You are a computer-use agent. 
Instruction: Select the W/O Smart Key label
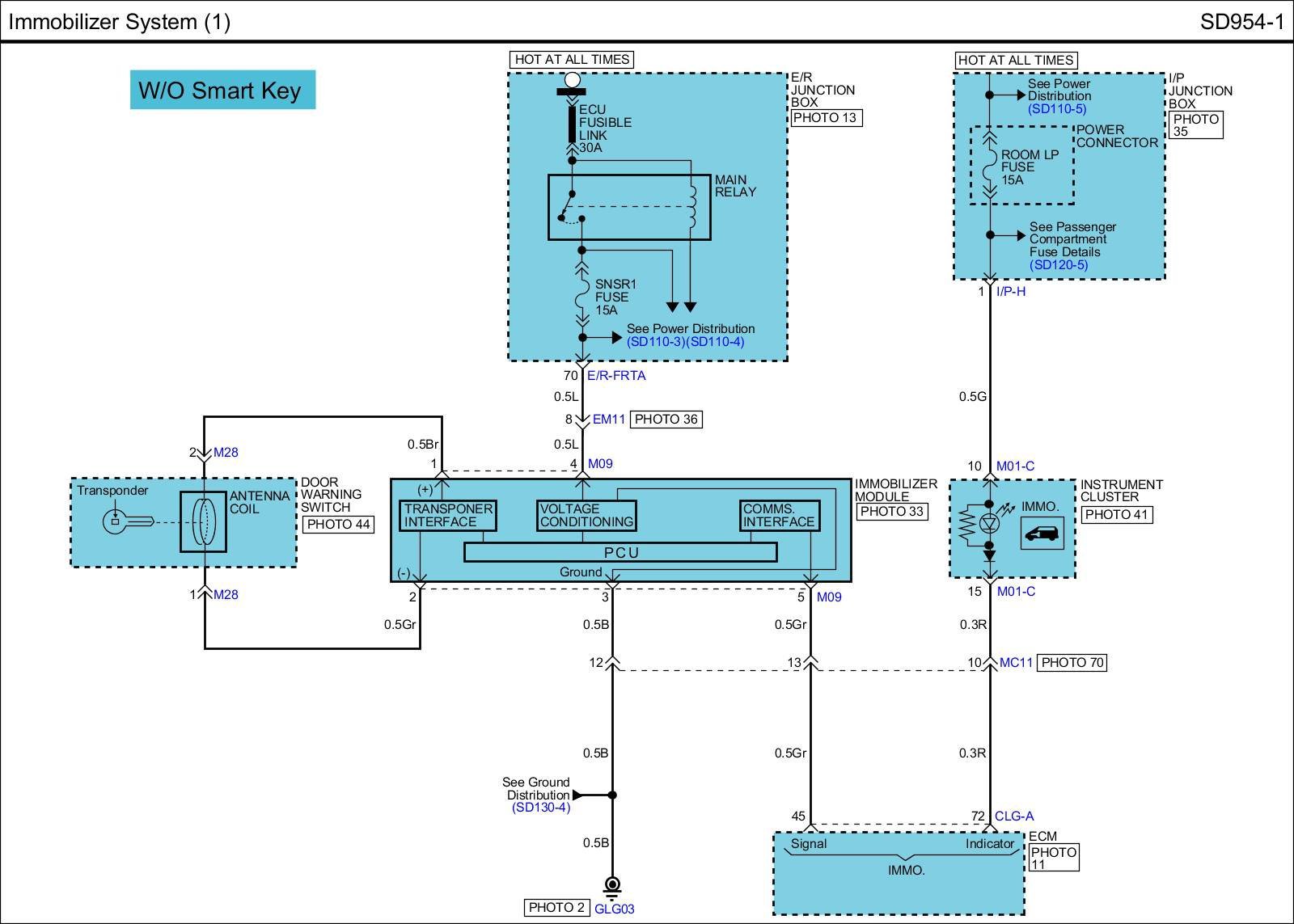(222, 90)
